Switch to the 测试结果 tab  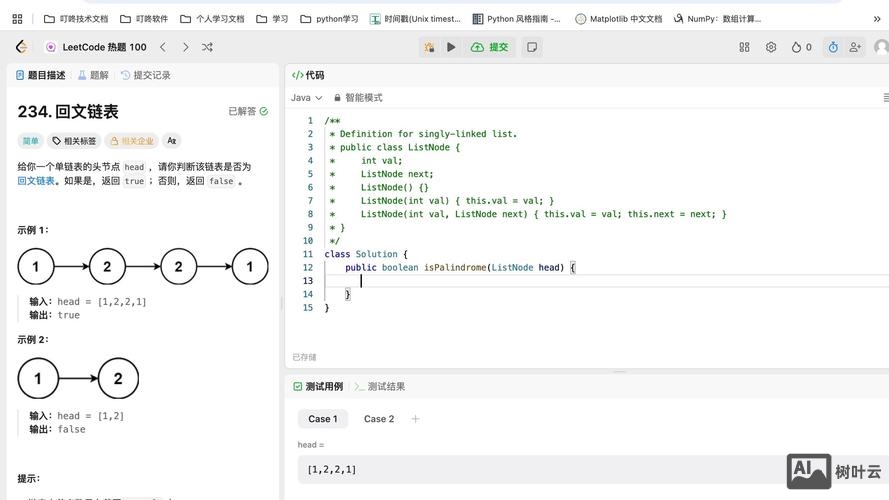379,387
